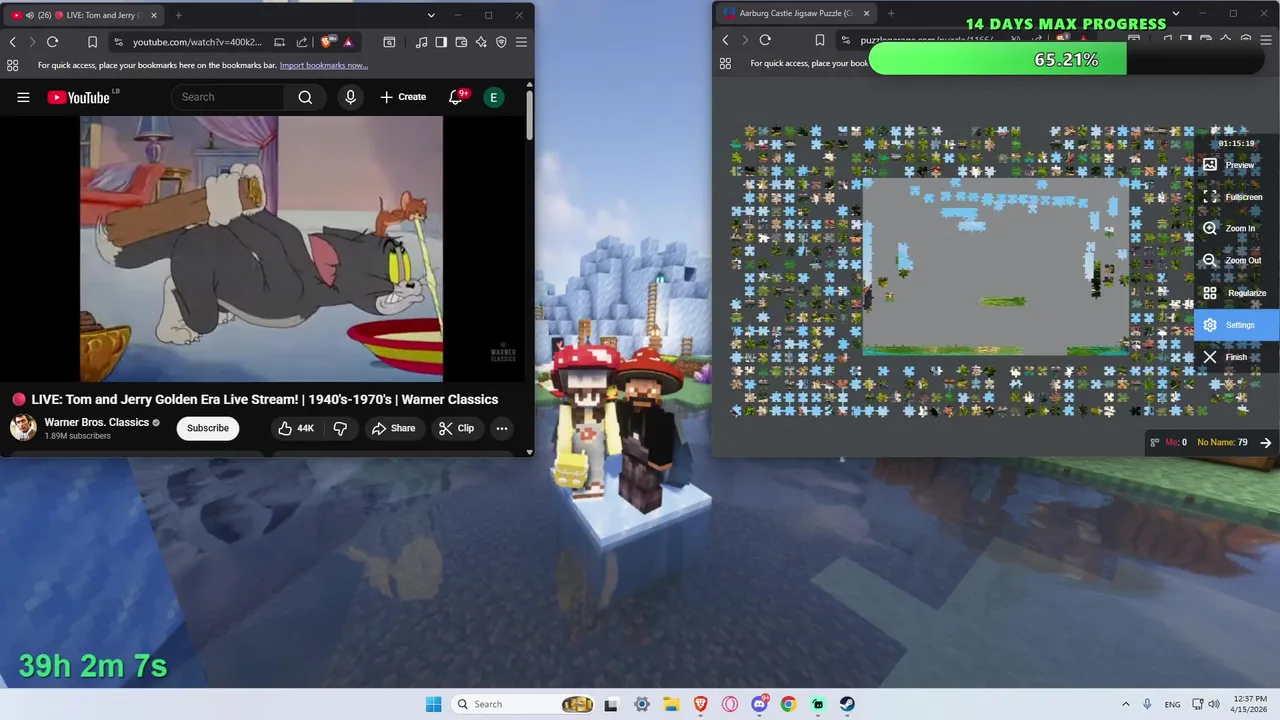Like the Tom and Jerry live stream
The width and height of the screenshot is (1280, 720).
297,428
